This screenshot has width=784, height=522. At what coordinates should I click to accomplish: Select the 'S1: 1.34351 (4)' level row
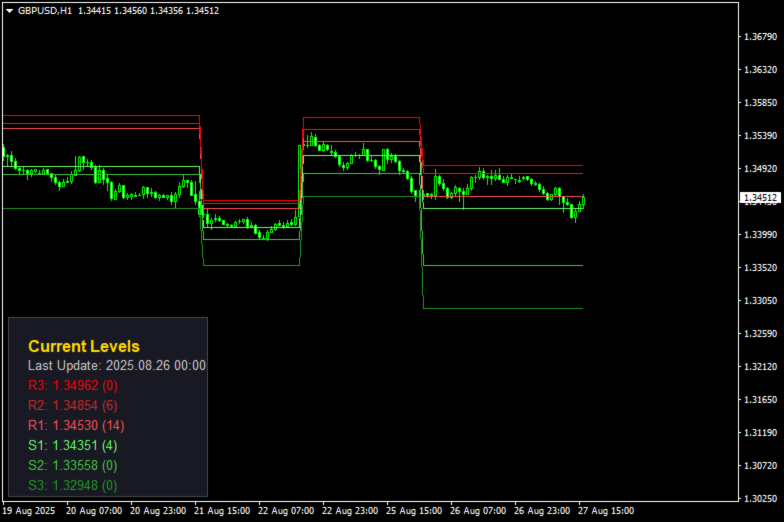73,446
